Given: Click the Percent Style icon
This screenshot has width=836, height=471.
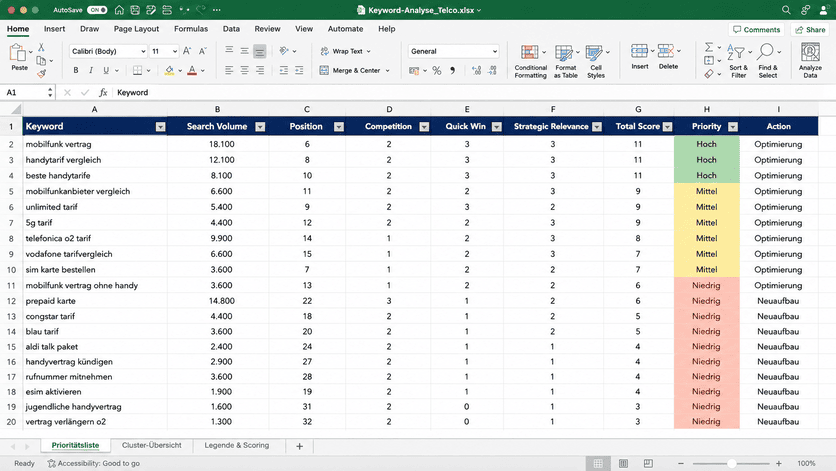Looking at the screenshot, I should pyautogui.click(x=437, y=70).
